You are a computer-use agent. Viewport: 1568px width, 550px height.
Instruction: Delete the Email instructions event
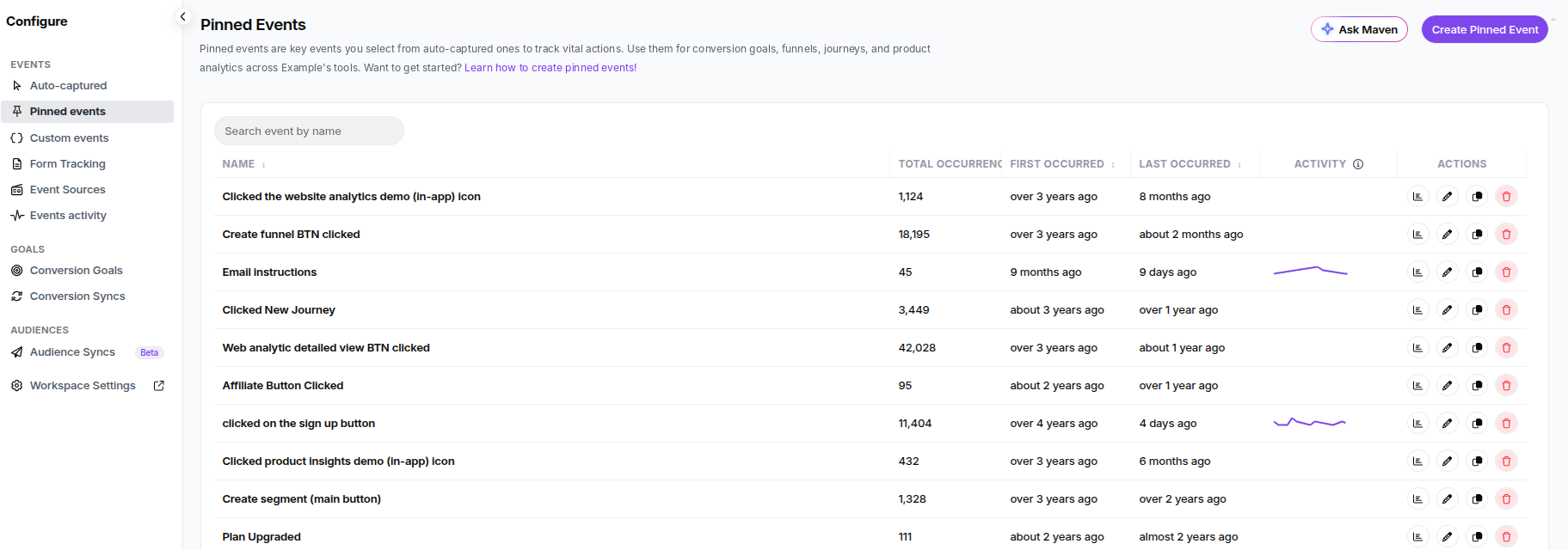pyautogui.click(x=1506, y=272)
